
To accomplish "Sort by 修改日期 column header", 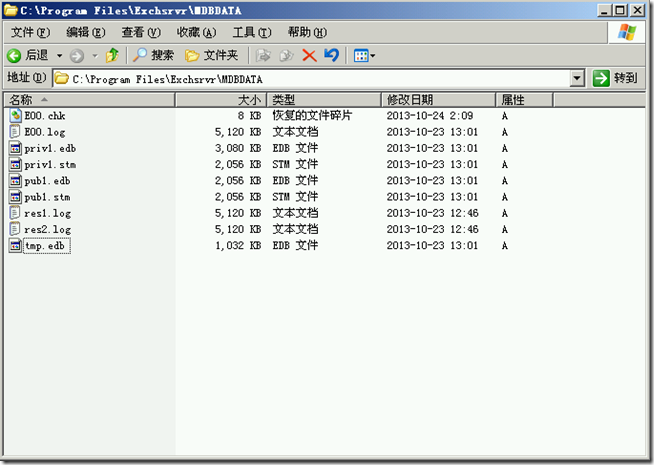I will click(438, 100).
